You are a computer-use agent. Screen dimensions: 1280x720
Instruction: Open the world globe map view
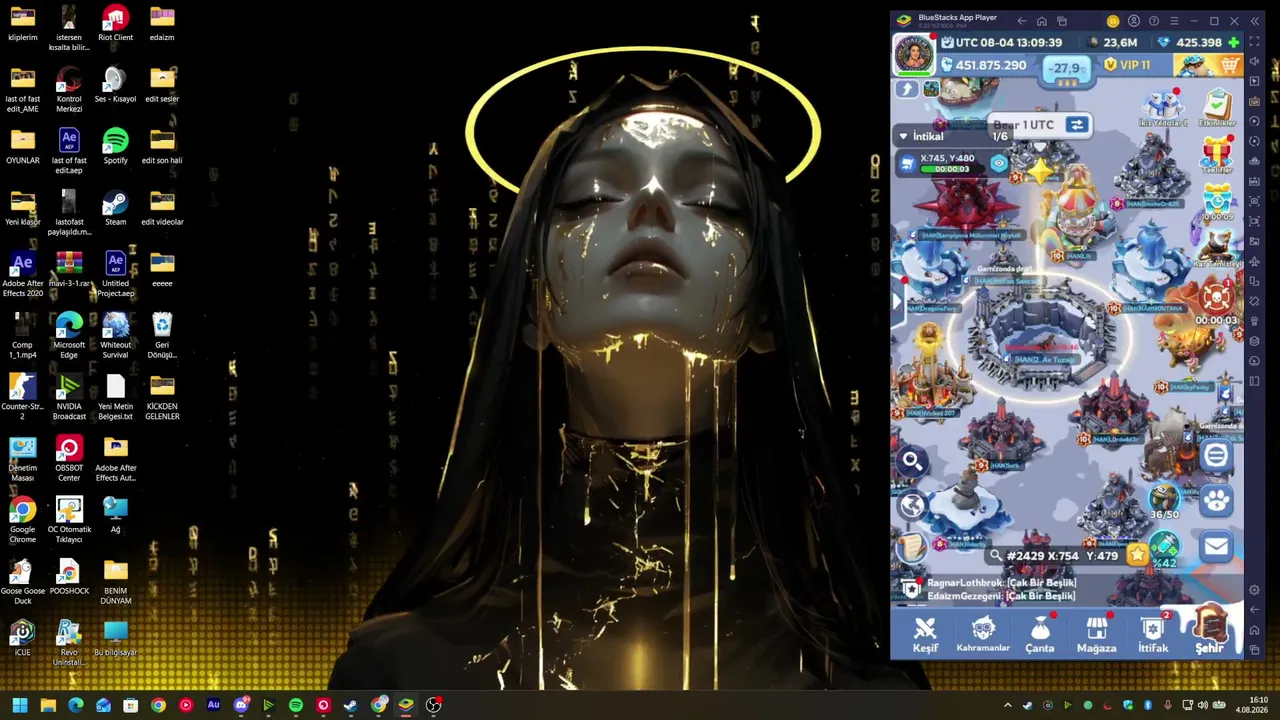[911, 505]
